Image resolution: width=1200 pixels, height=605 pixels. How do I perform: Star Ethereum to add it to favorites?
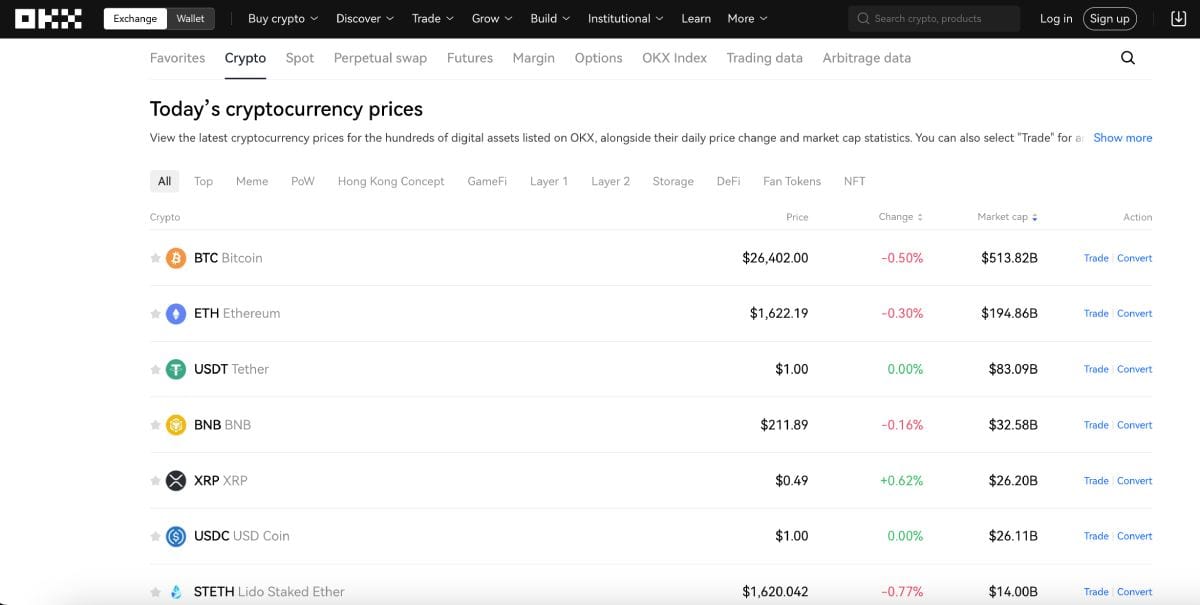tap(154, 313)
